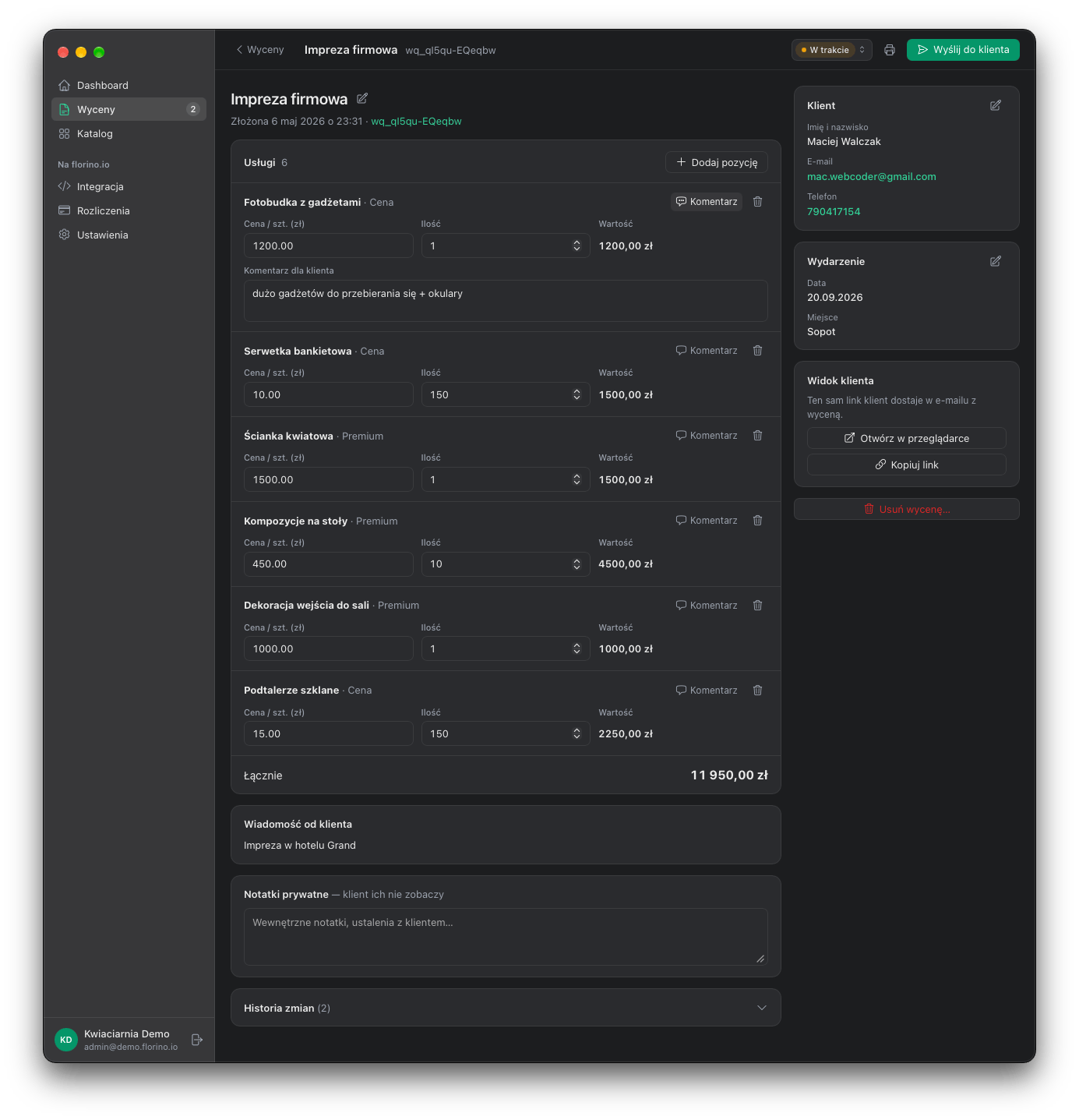
Task: Click the Notatki prywatne text area
Action: [506, 937]
